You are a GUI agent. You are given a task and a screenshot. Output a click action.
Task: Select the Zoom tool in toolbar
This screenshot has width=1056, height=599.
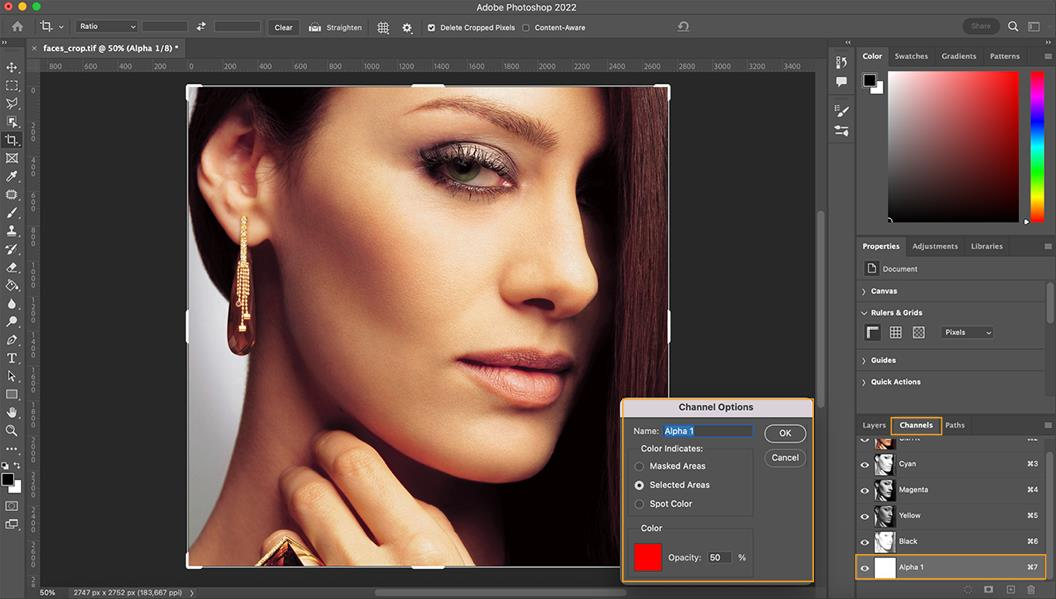tap(12, 430)
